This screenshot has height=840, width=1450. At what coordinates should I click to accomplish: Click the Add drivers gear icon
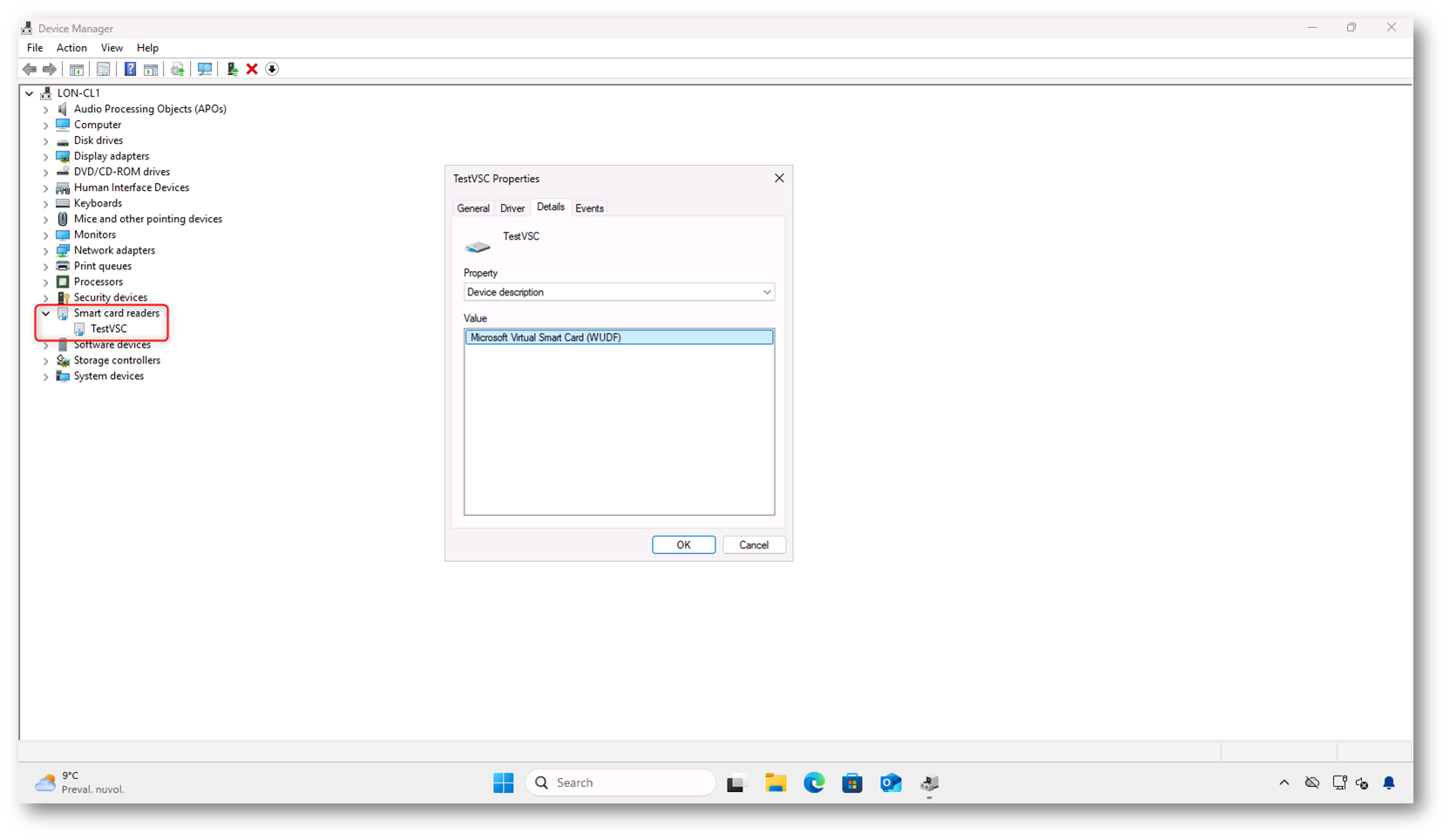(178, 70)
